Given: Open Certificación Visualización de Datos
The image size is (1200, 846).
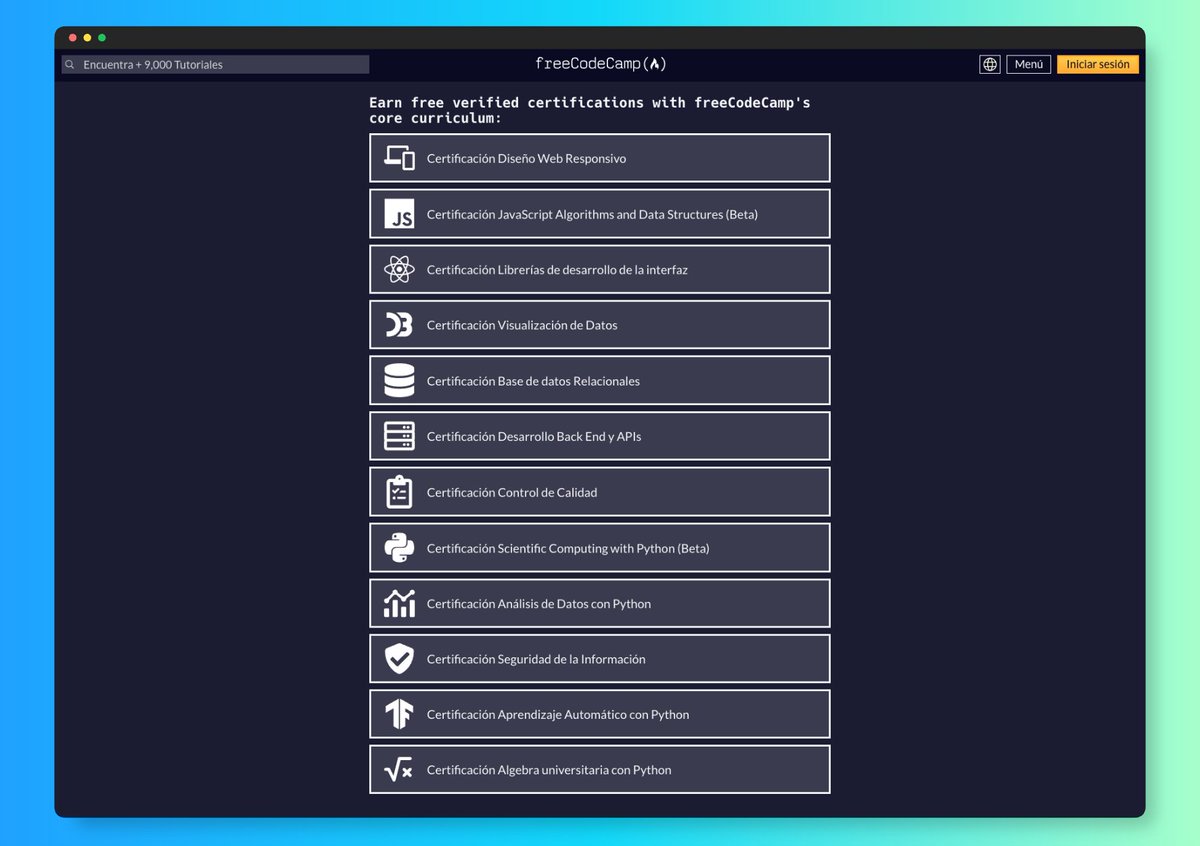Looking at the screenshot, I should pyautogui.click(x=600, y=325).
